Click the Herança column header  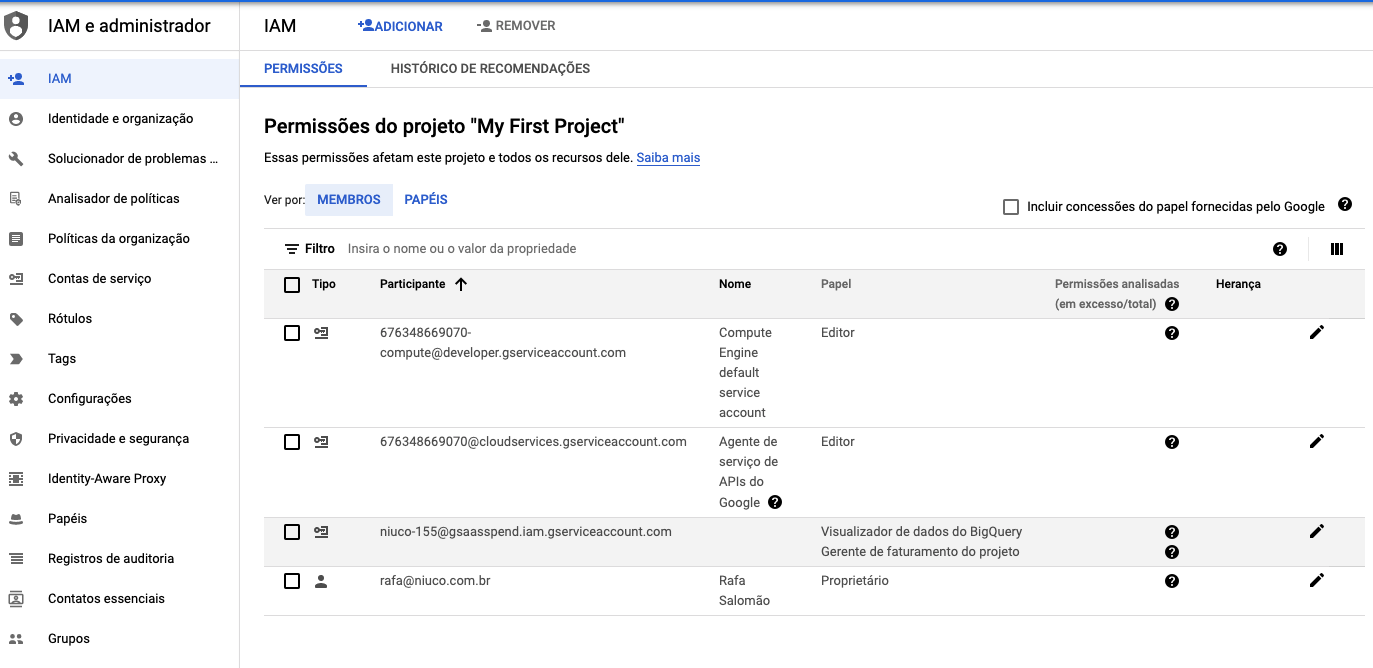[1238, 284]
